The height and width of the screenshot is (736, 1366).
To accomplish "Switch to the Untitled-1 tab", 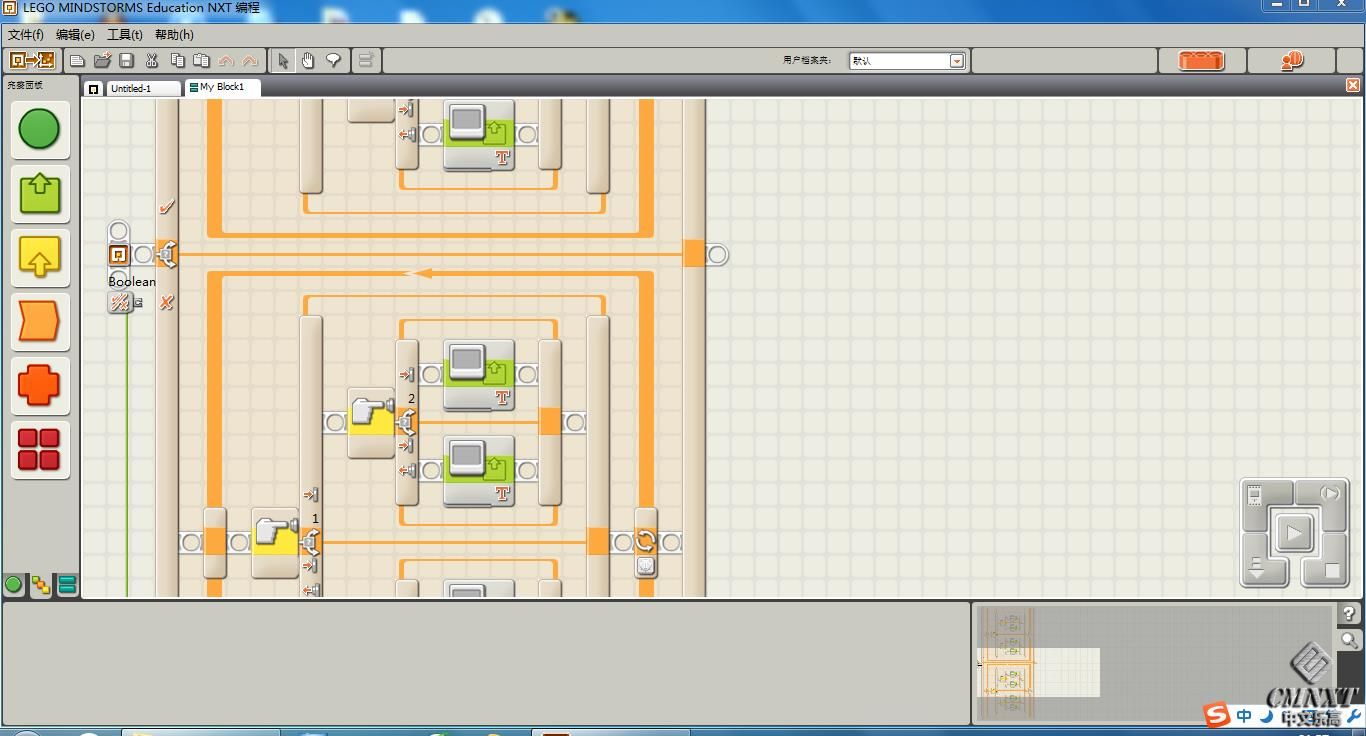I will coord(143,88).
